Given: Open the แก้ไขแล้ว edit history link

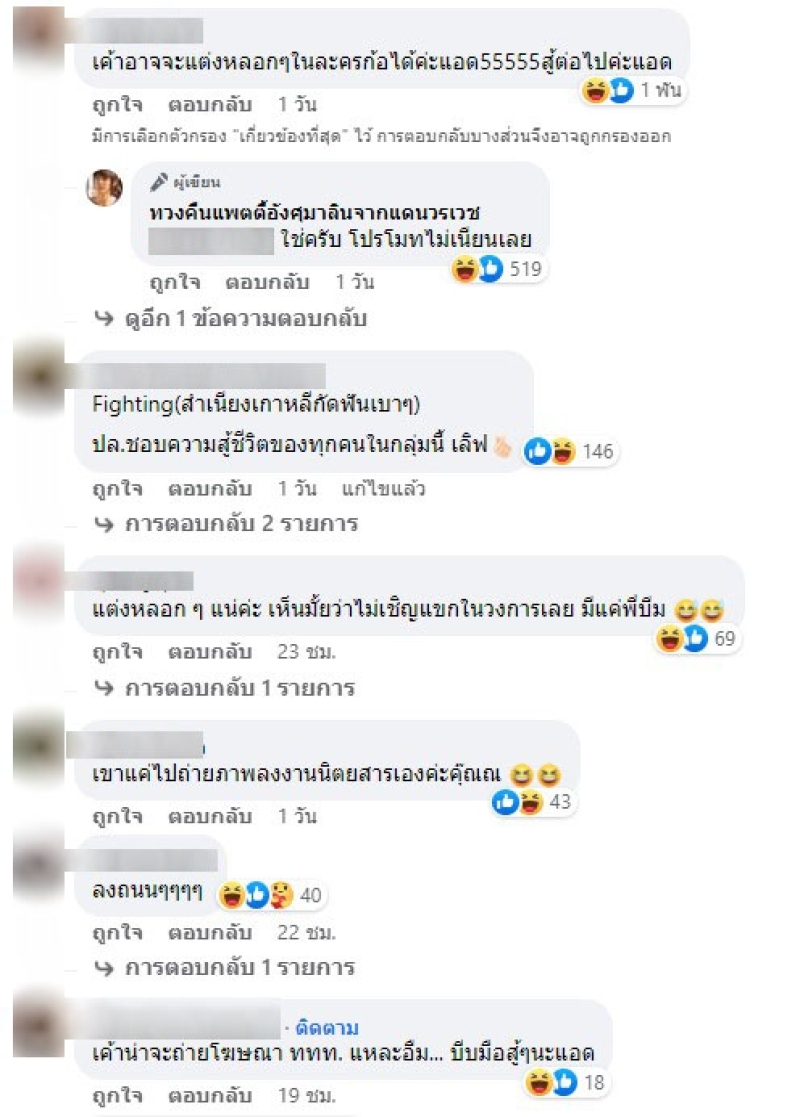Looking at the screenshot, I should (383, 489).
